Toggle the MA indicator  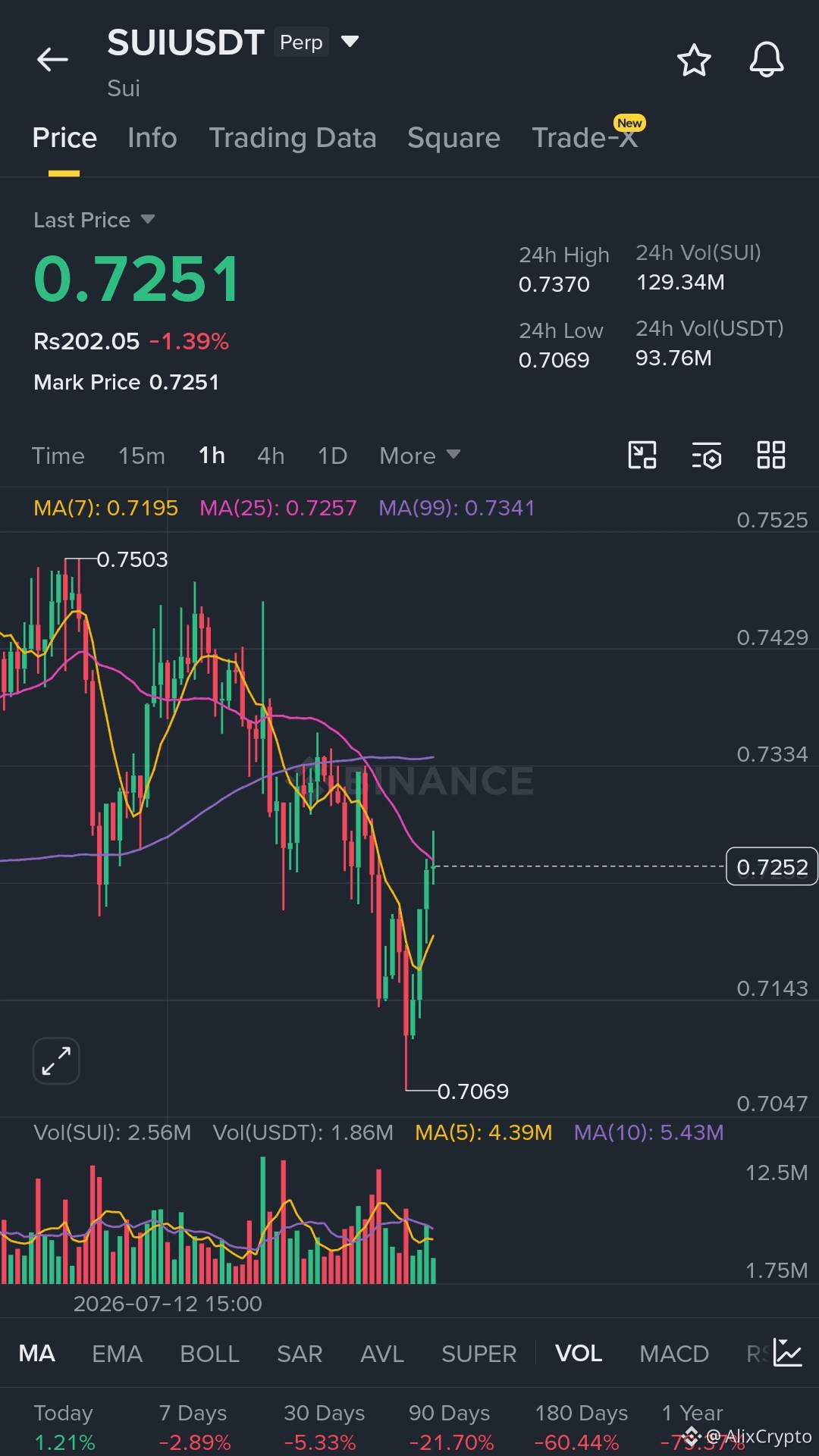click(36, 1353)
